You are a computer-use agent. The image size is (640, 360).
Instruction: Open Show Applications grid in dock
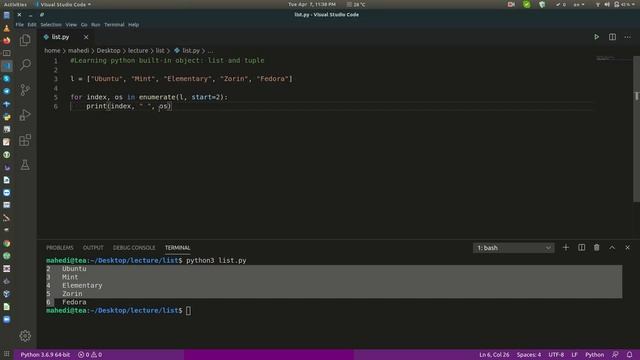7,354
